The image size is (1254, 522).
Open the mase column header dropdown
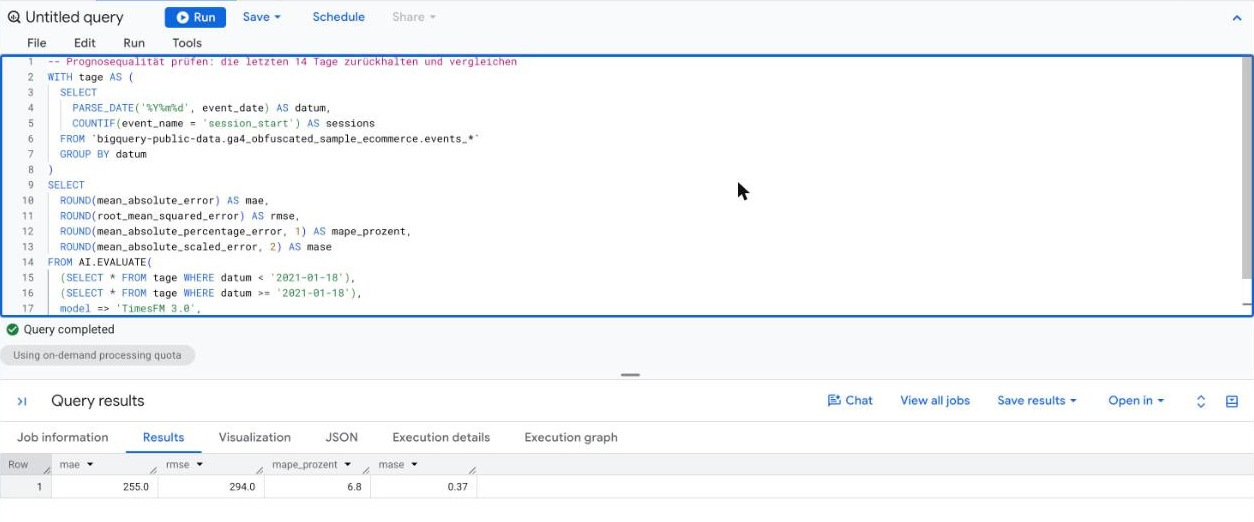[414, 464]
